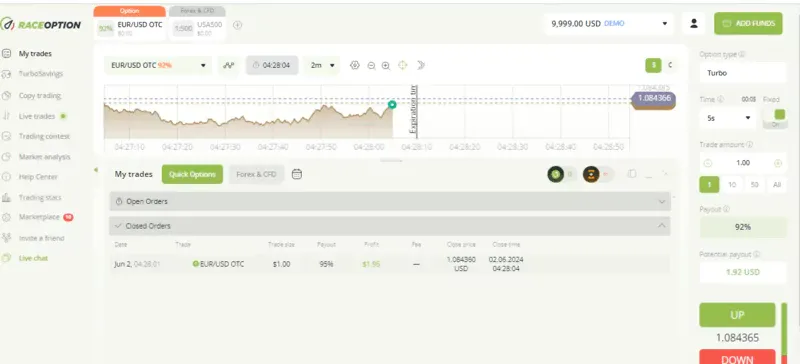The width and height of the screenshot is (800, 364).
Task: Collapse the Closed Orders section
Action: [x=390, y=226]
